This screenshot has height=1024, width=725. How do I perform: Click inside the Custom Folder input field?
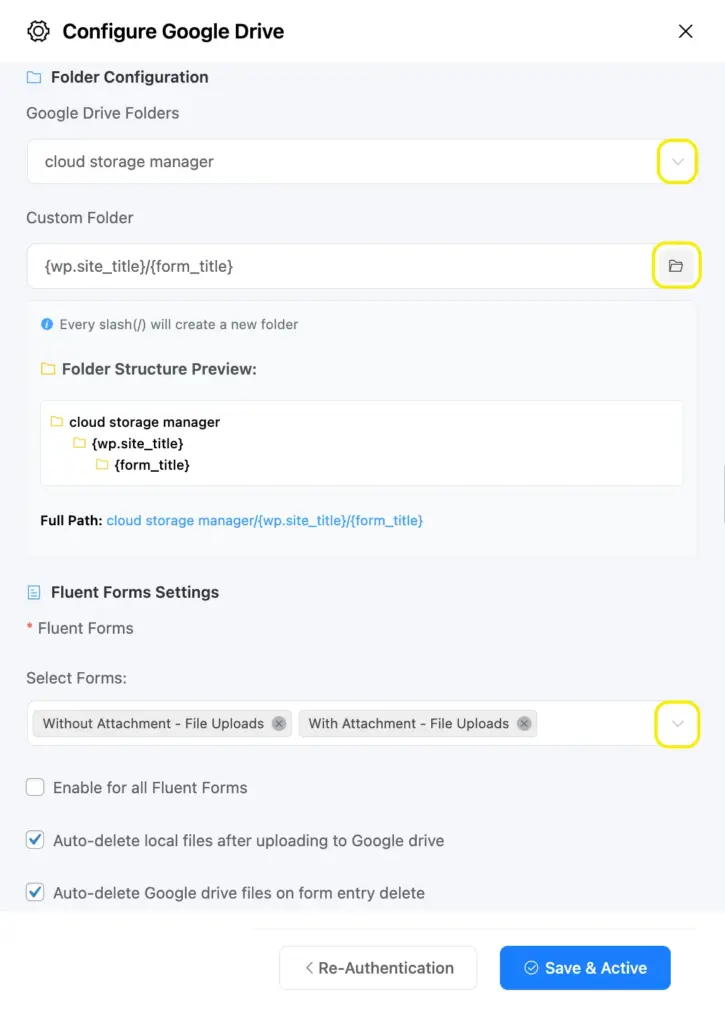300,266
